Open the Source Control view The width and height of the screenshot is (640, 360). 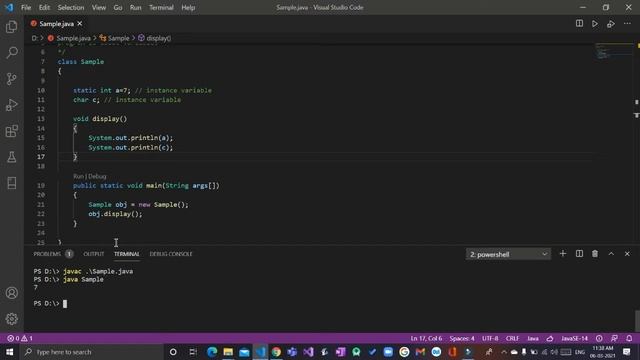(x=12, y=79)
